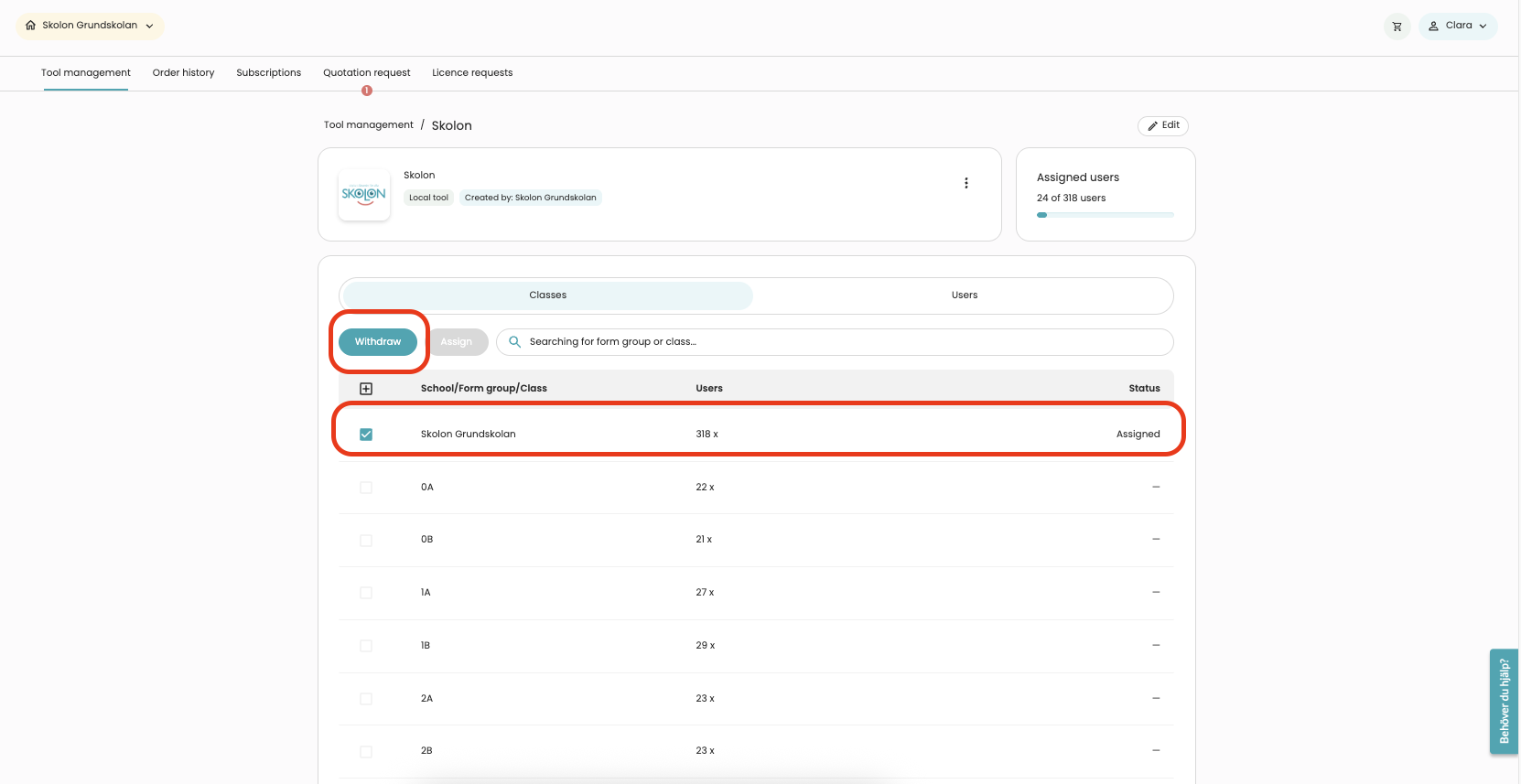Expand the Clara user menu
Screen dimensions: 1521x784
[1457, 27]
